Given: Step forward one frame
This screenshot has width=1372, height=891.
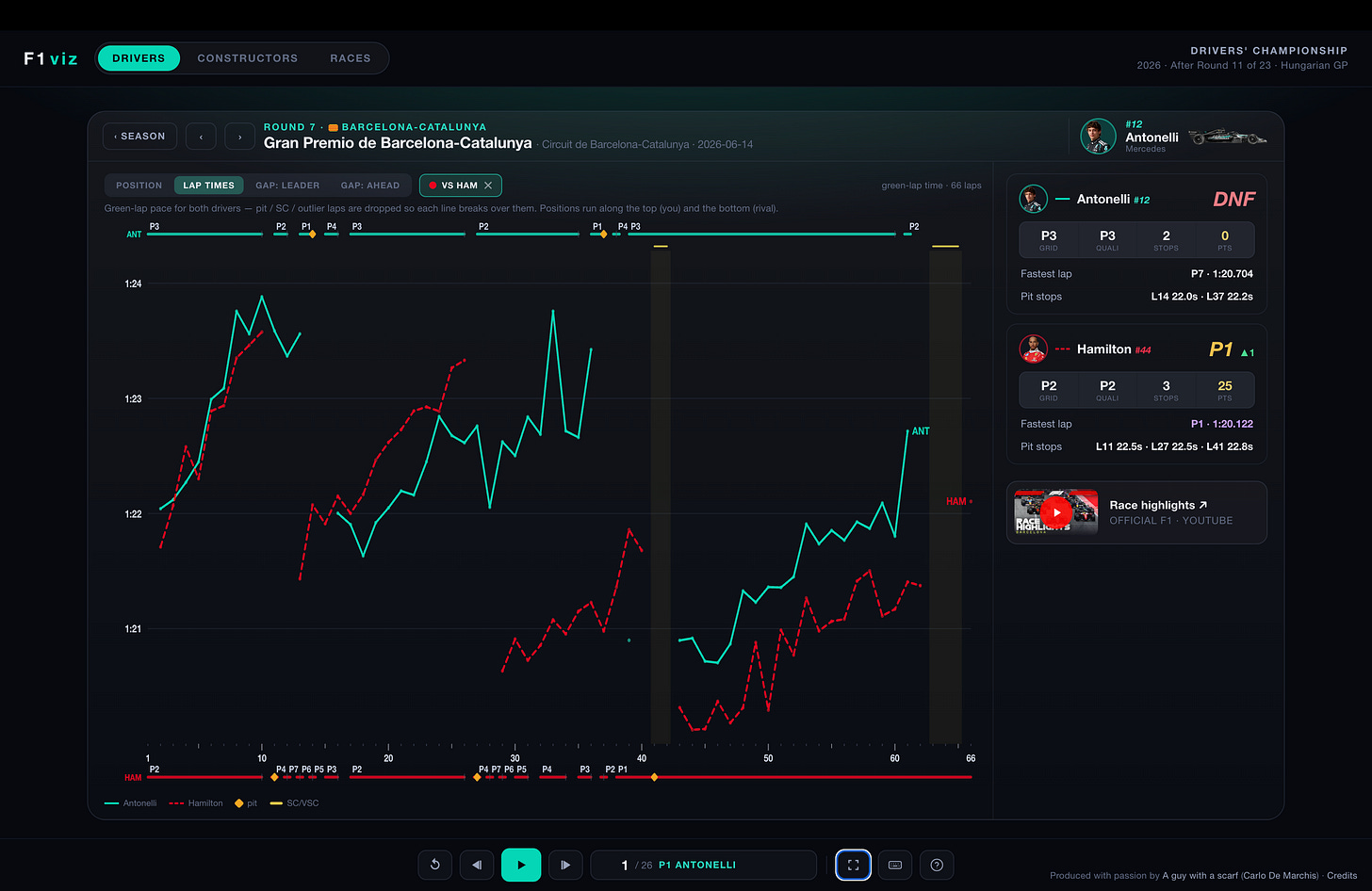Looking at the screenshot, I should pos(565,865).
